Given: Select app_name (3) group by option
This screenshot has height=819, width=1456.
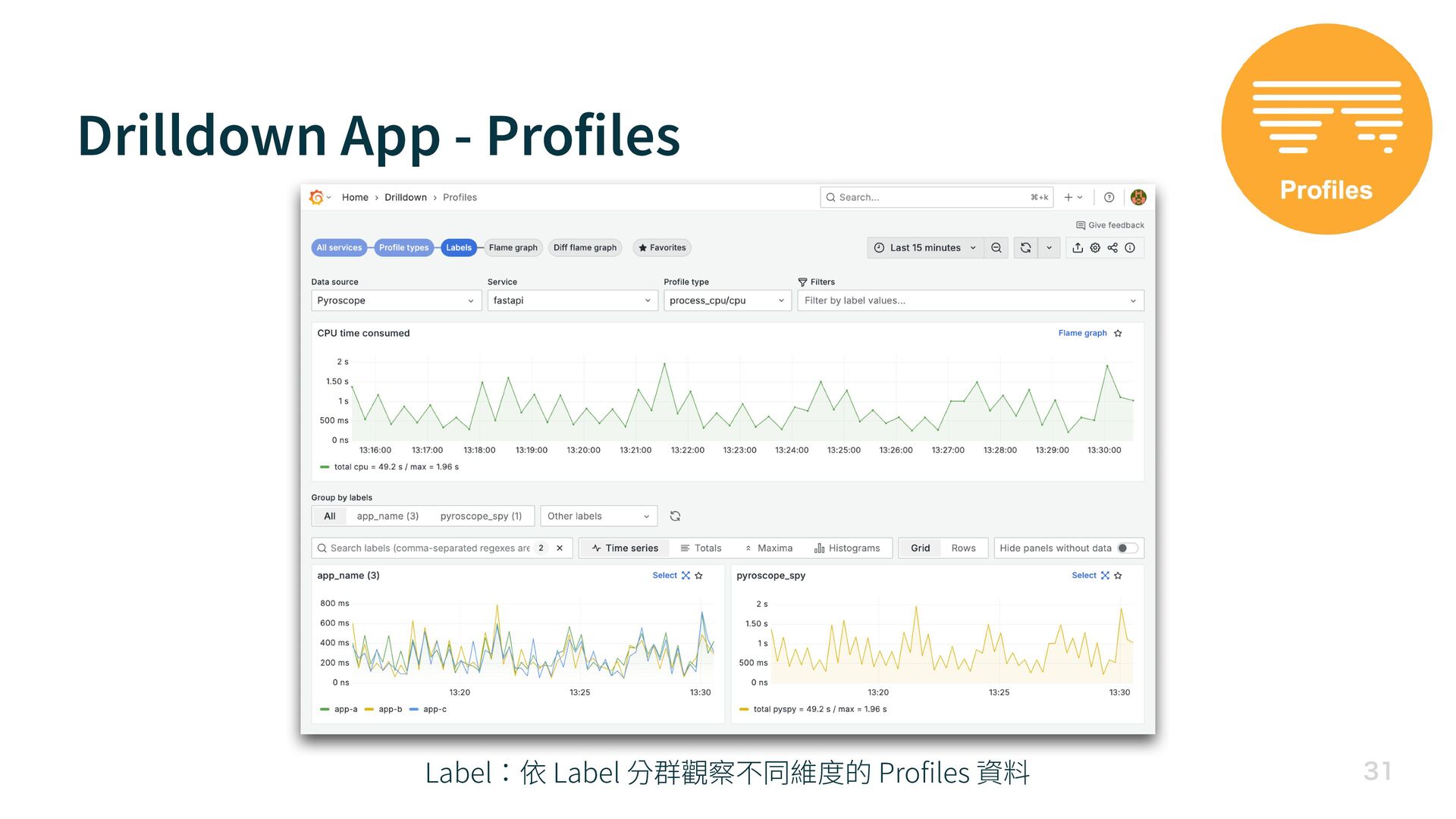Looking at the screenshot, I should point(388,516).
